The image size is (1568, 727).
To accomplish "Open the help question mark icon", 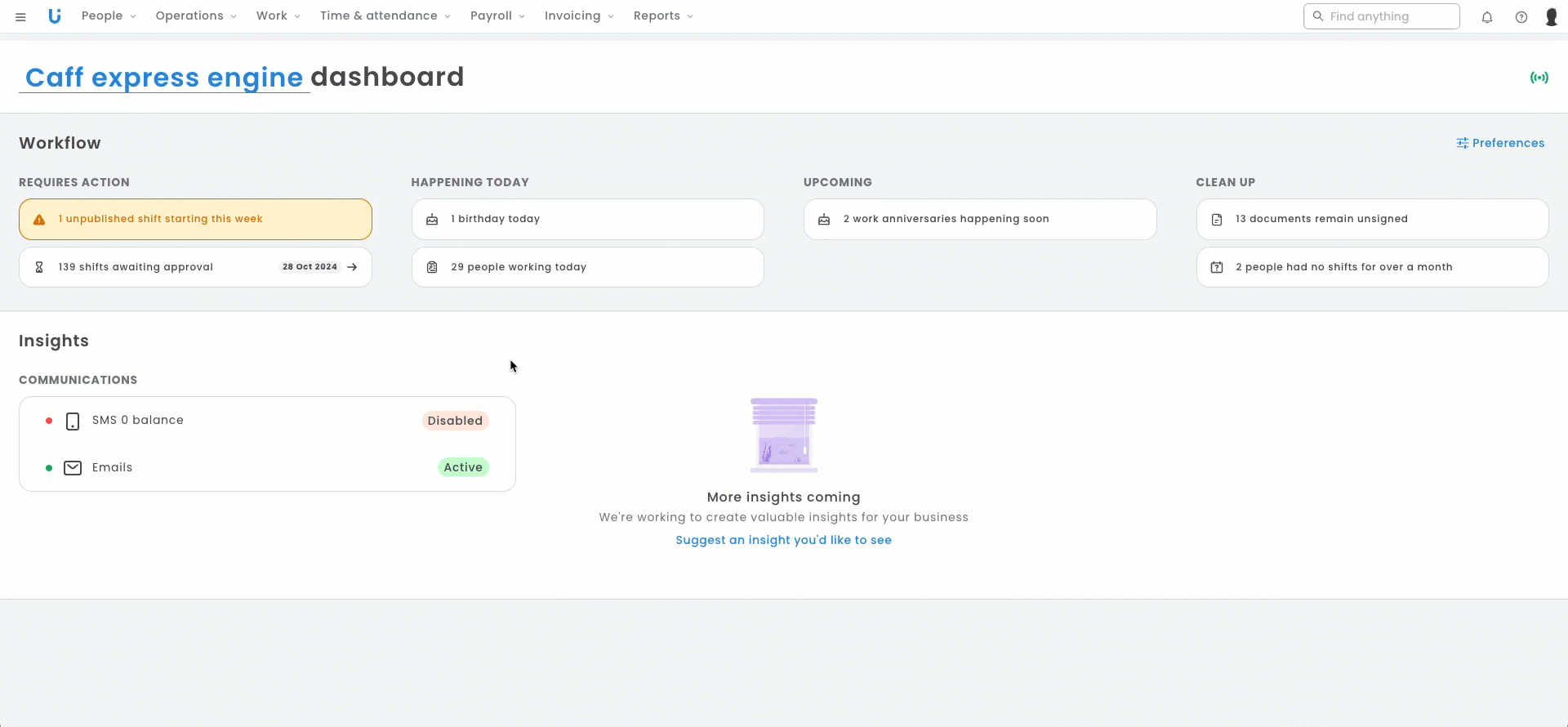I will tap(1521, 17).
